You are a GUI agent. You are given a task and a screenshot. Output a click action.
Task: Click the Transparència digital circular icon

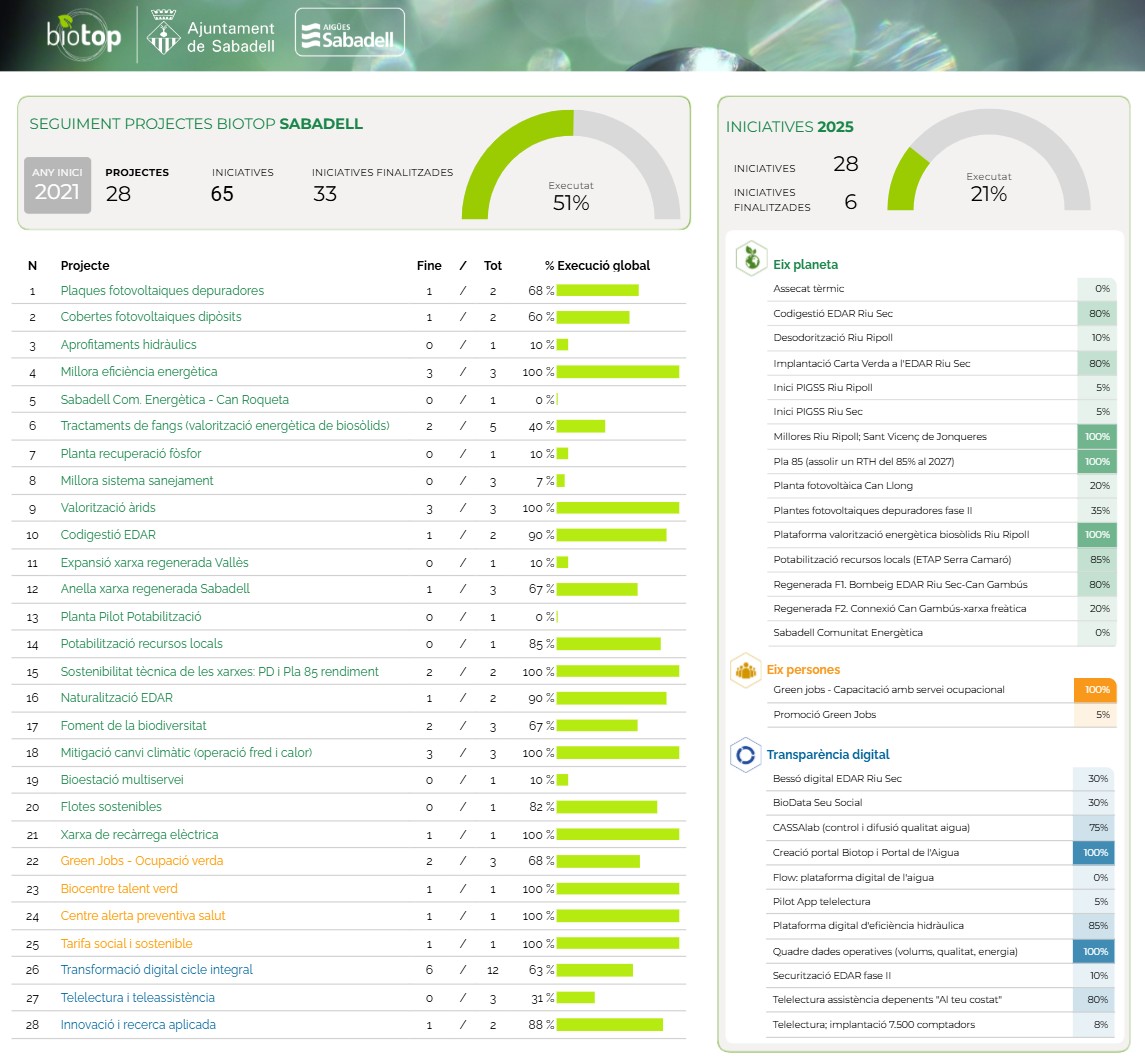747,754
